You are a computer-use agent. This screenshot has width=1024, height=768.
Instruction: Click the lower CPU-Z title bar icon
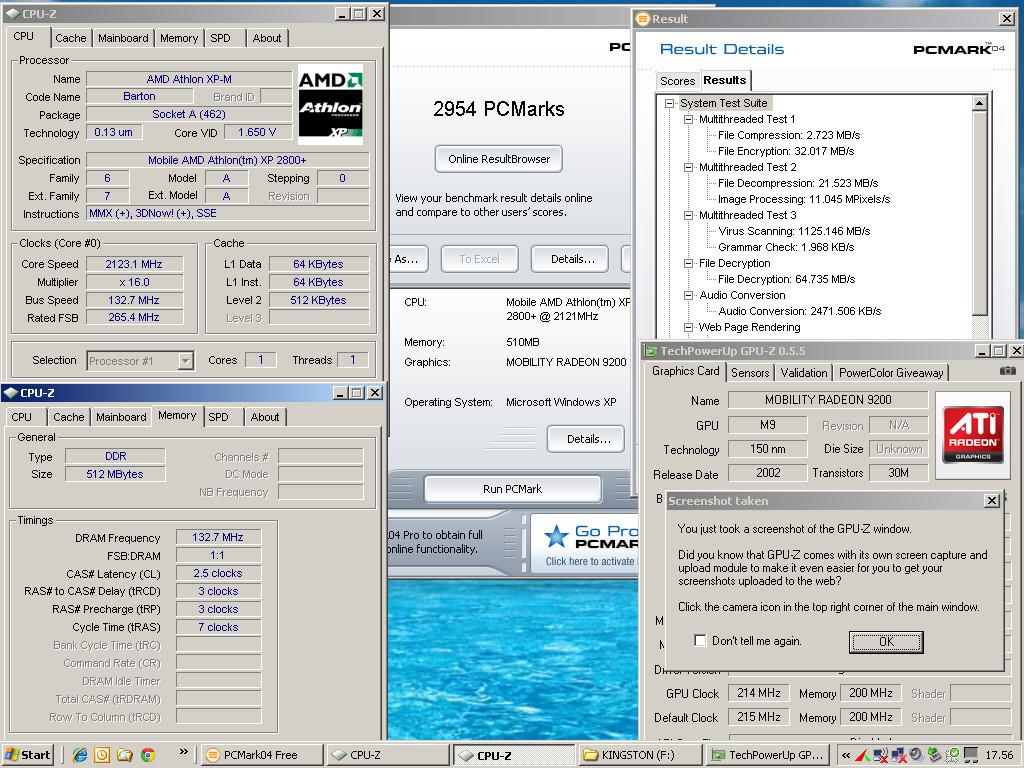coord(10,392)
